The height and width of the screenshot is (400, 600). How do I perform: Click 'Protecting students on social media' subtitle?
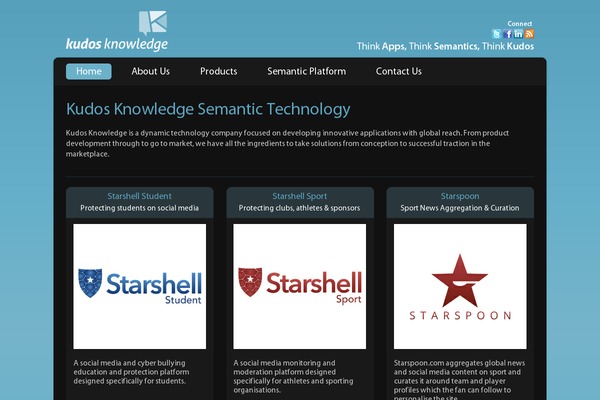[139, 208]
